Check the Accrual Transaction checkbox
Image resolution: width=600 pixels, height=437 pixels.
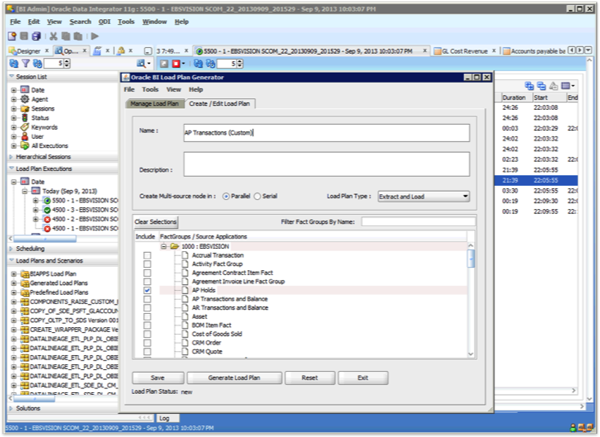pyautogui.click(x=147, y=255)
